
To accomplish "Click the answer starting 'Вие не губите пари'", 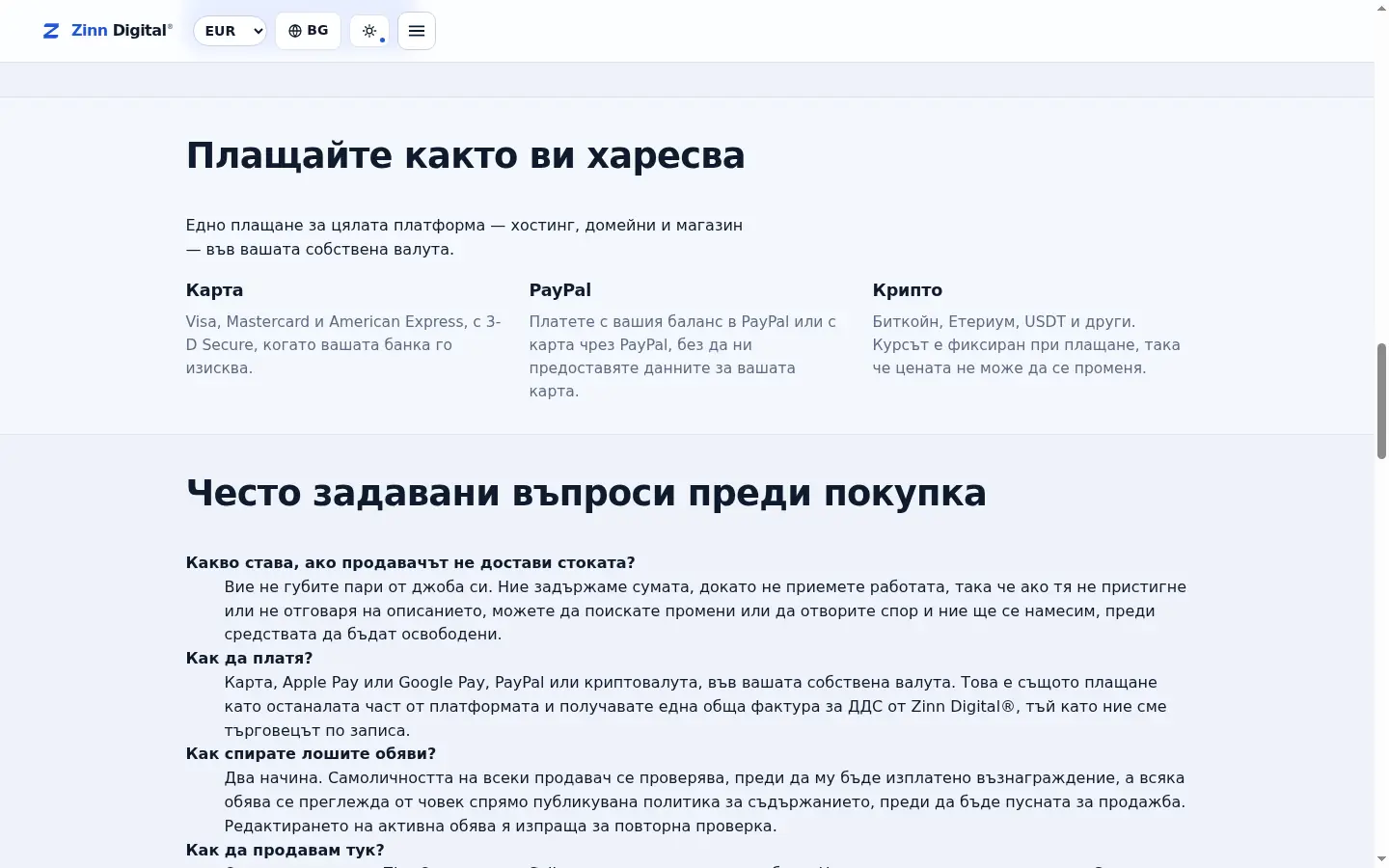I will click(x=705, y=610).
